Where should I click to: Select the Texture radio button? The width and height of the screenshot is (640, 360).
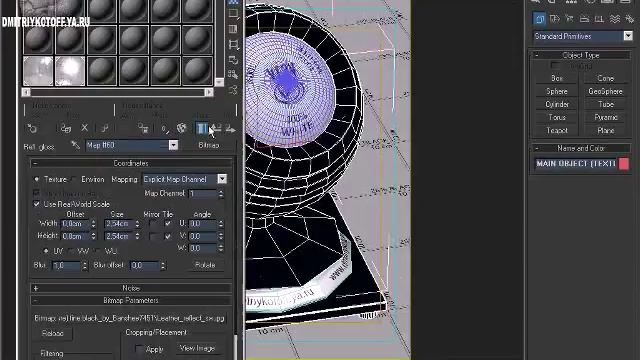[37, 179]
